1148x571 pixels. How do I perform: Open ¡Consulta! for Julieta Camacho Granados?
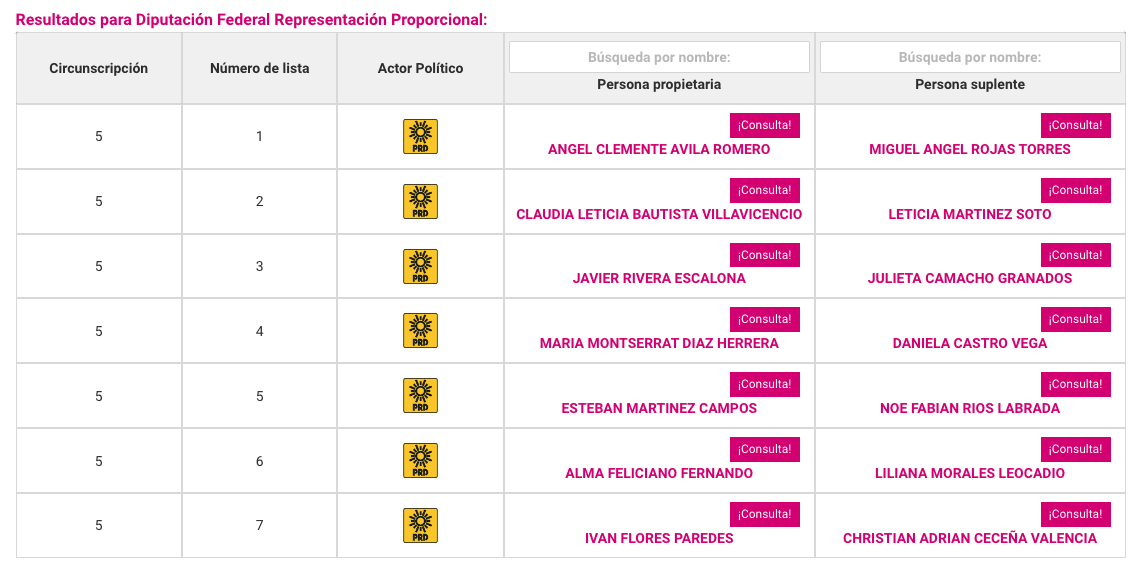click(x=1076, y=255)
